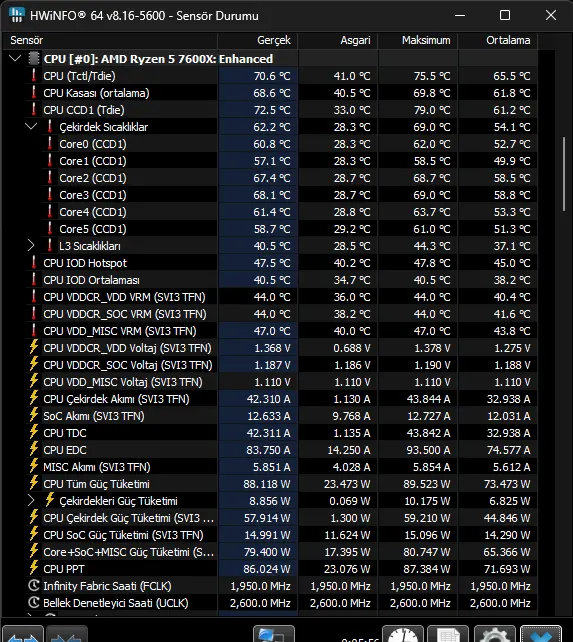Click the Asgari column header
The width and height of the screenshot is (573, 642).
coord(338,40)
